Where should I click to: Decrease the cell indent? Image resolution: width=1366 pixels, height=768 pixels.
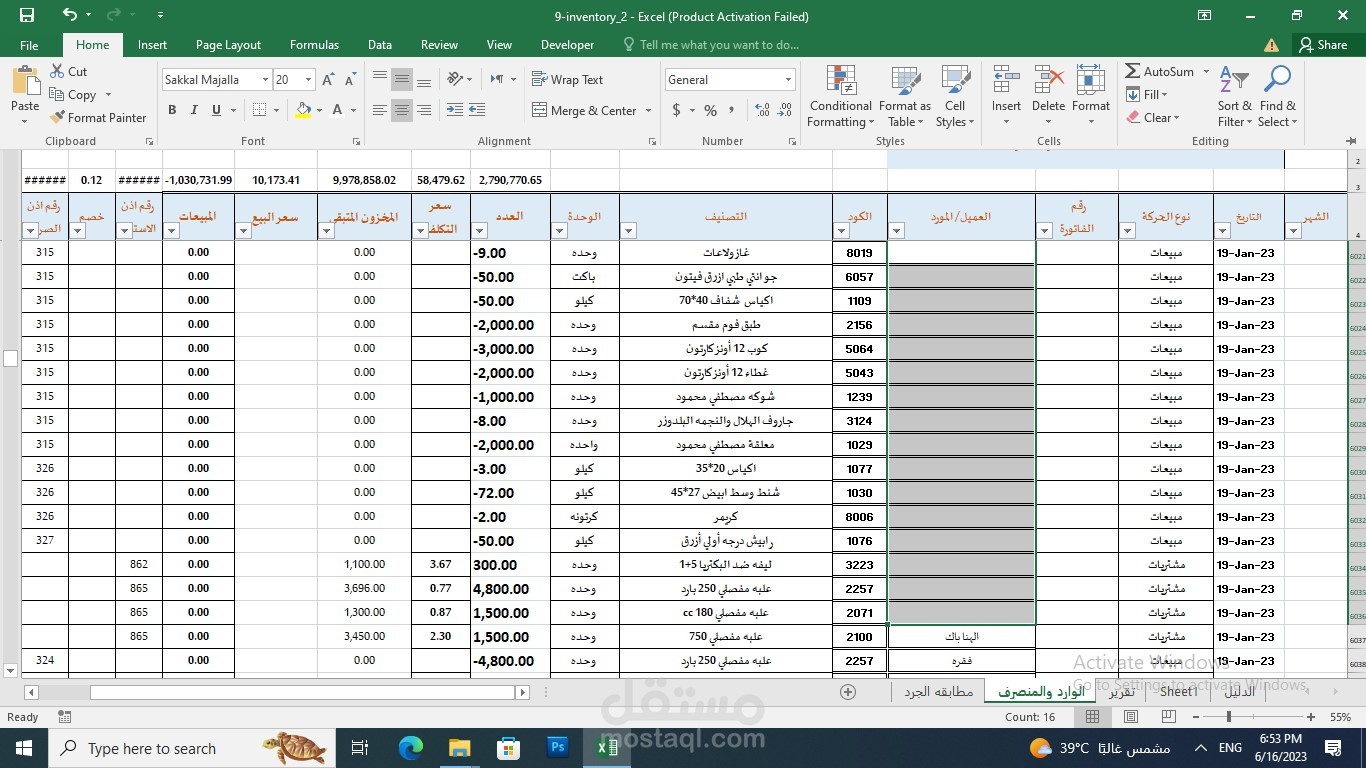coord(455,110)
